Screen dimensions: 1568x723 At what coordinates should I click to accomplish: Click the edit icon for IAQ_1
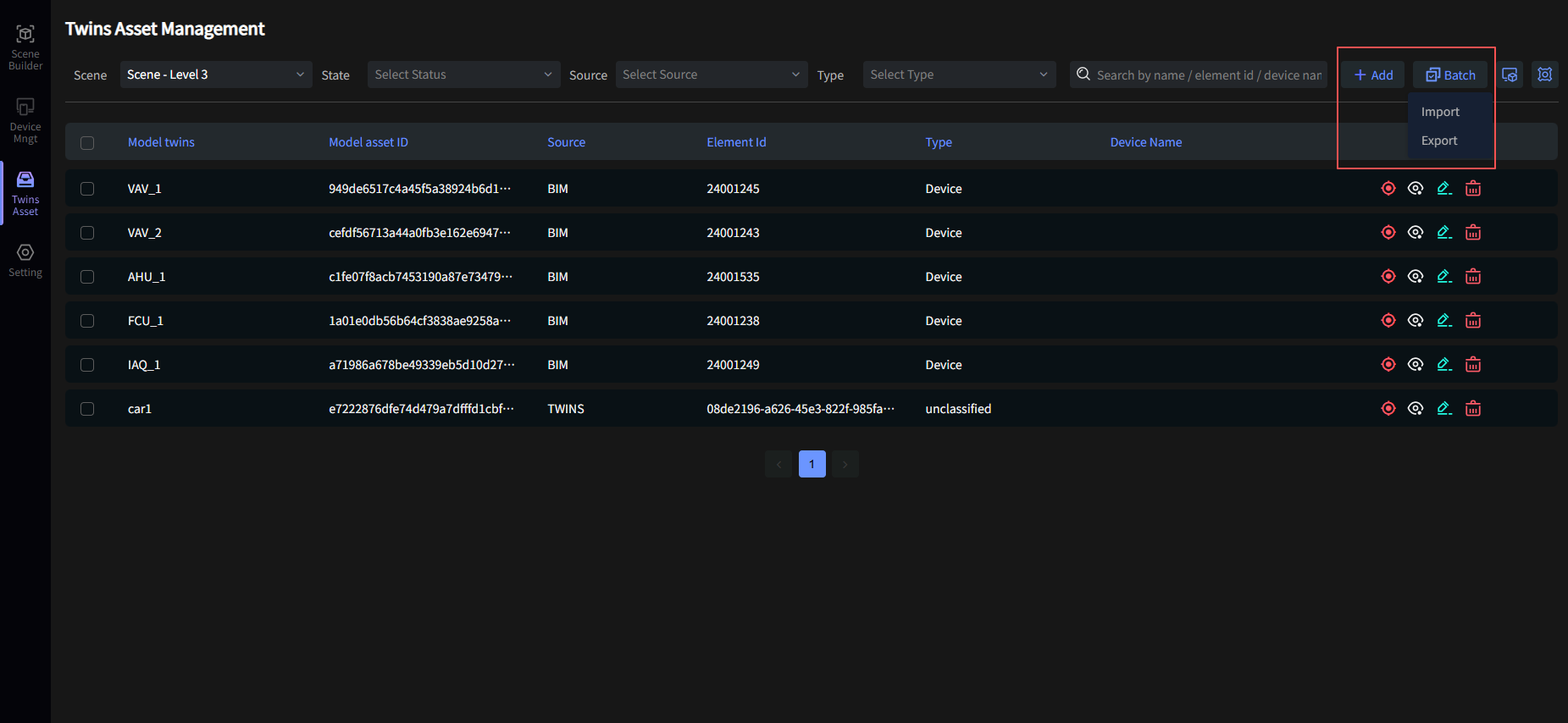[1444, 365]
